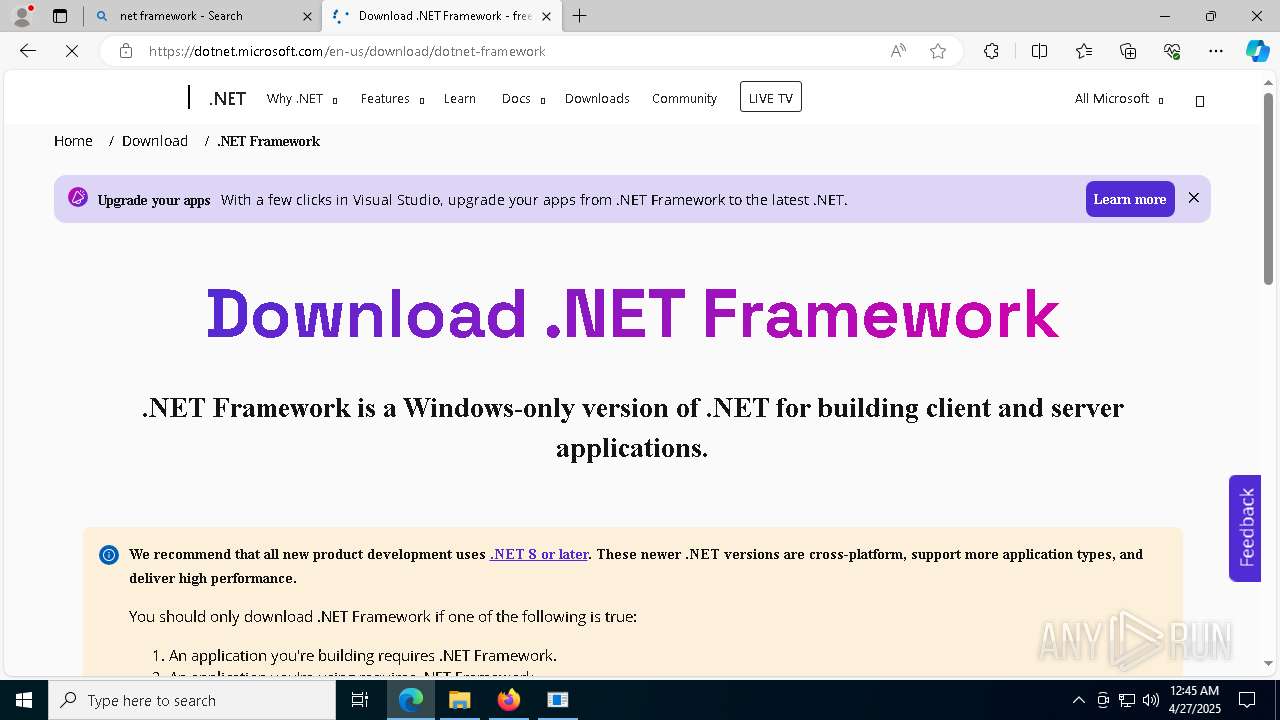
Task: Add page to favorites star
Action: click(x=938, y=51)
